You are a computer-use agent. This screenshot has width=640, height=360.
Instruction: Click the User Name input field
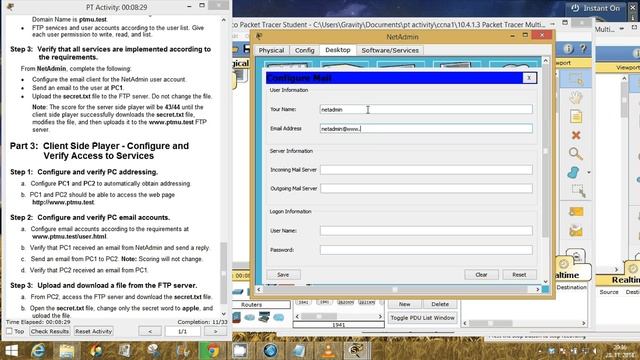click(426, 231)
